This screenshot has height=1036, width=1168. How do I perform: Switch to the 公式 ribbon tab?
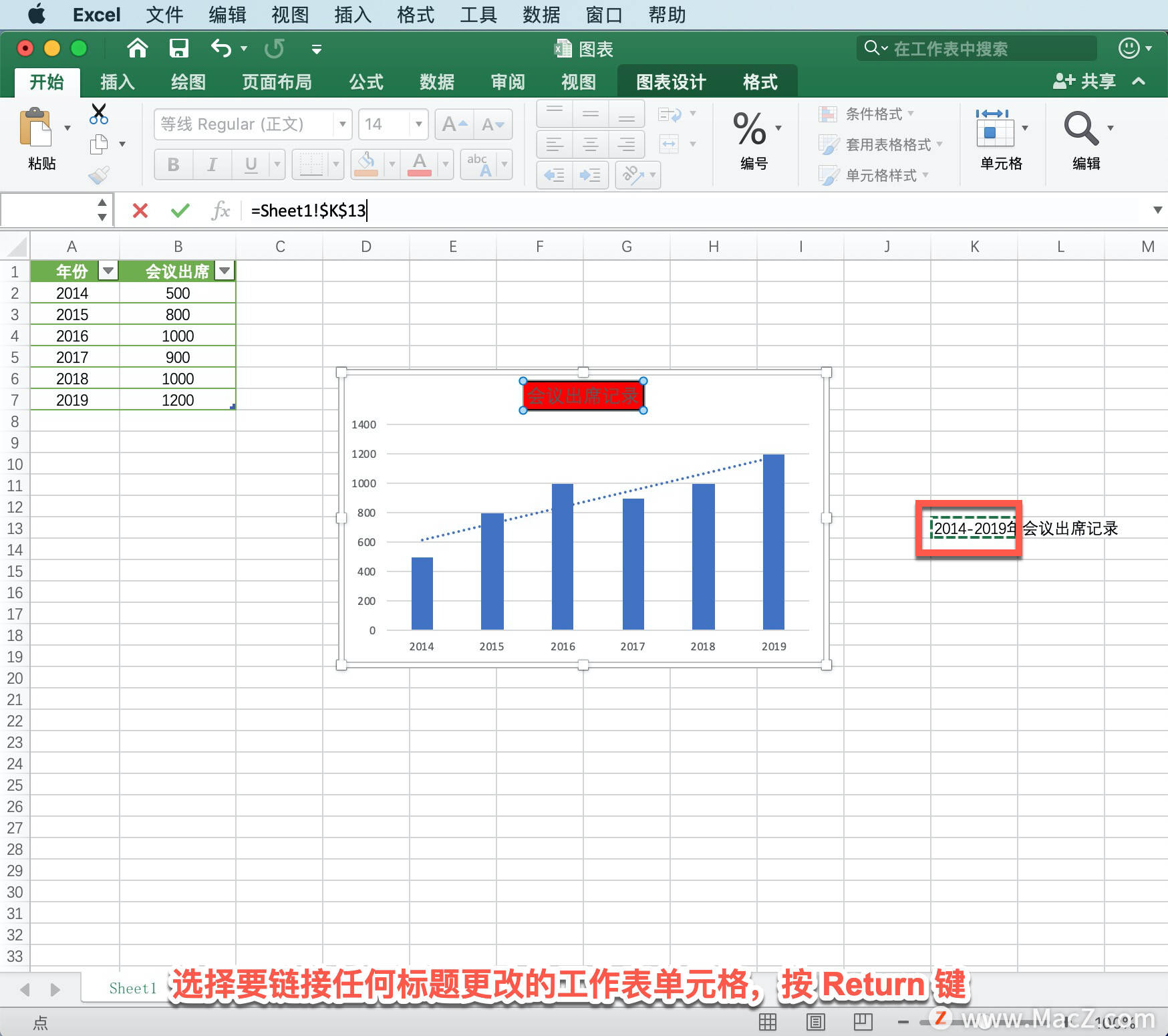tap(366, 82)
